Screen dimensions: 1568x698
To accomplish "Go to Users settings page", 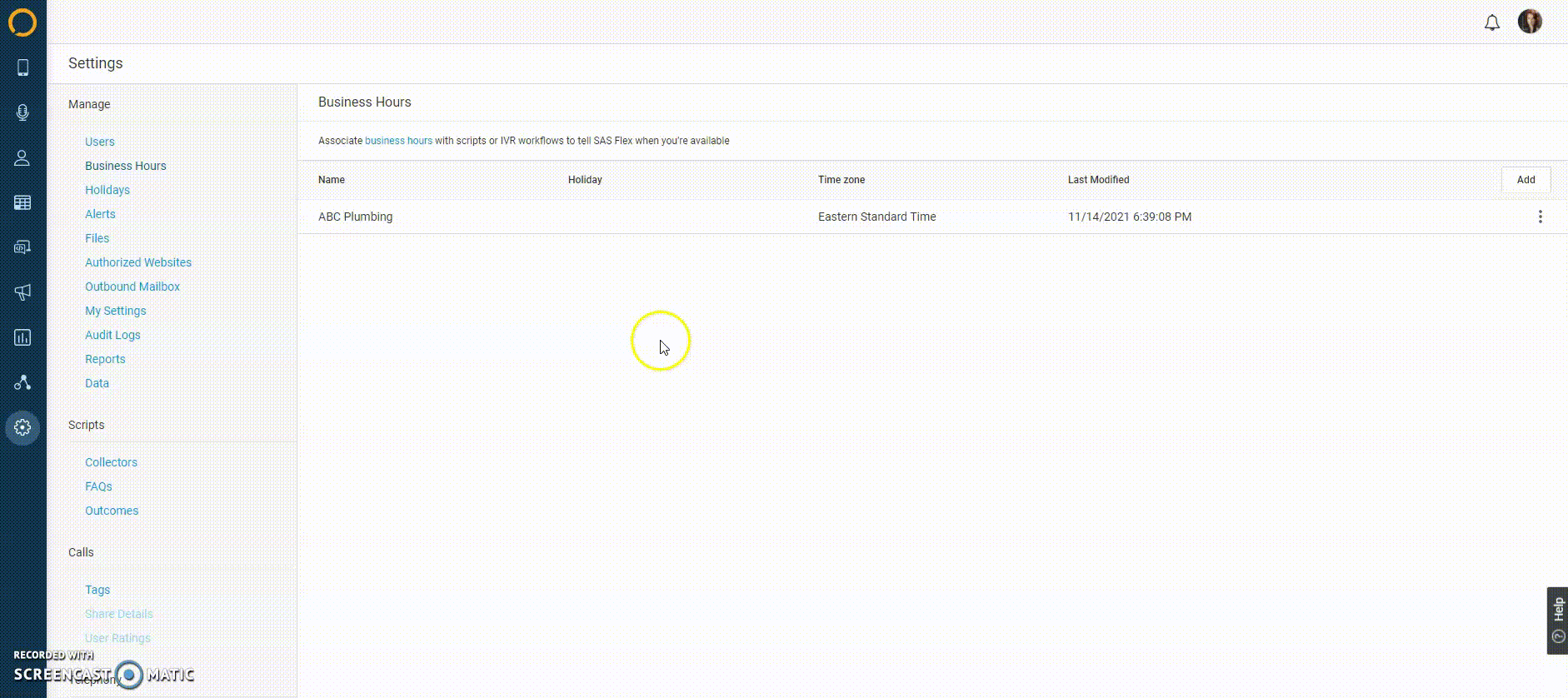I will coord(100,142).
